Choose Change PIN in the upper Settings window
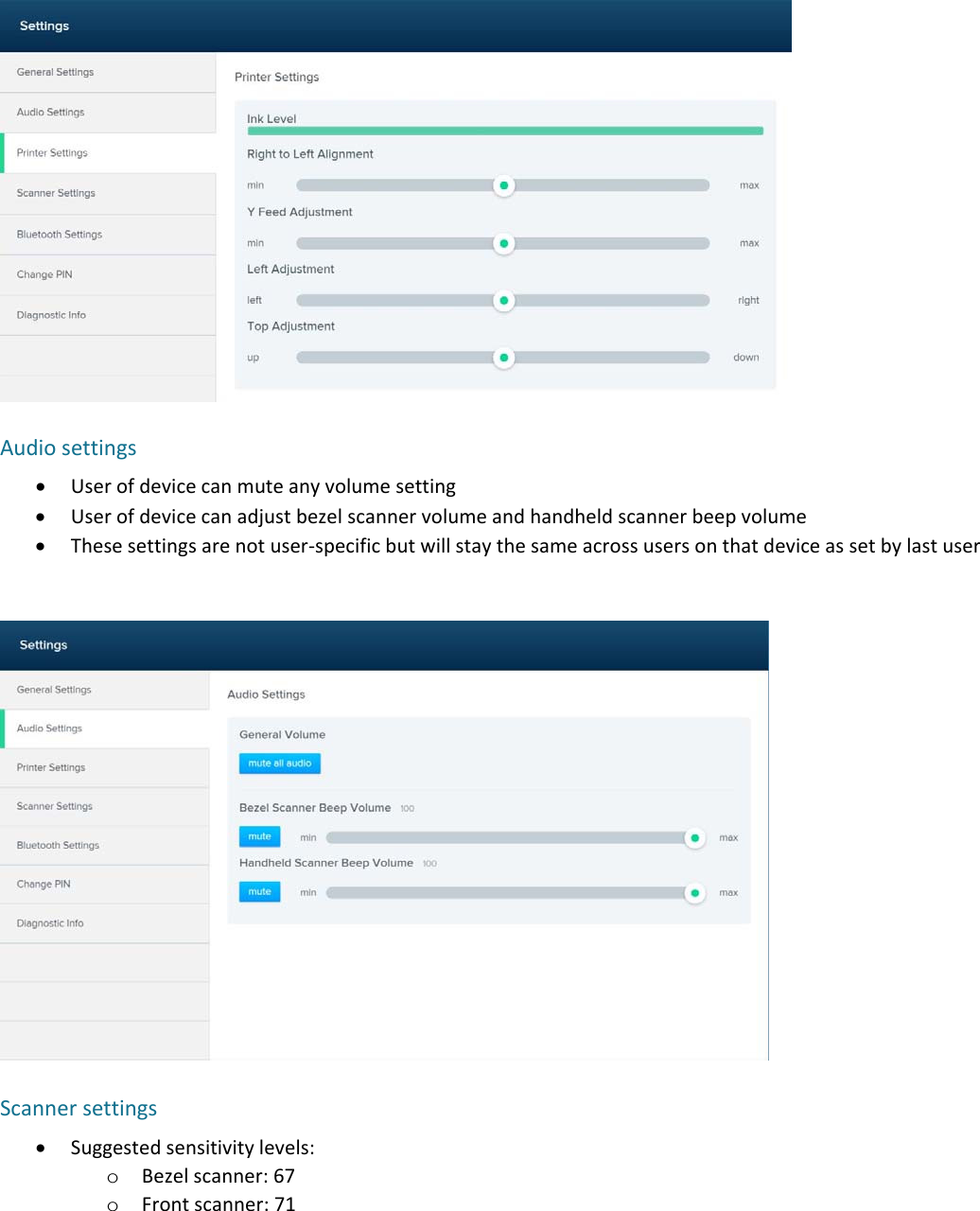Image resolution: width=980 pixels, height=1211 pixels. click(108, 274)
